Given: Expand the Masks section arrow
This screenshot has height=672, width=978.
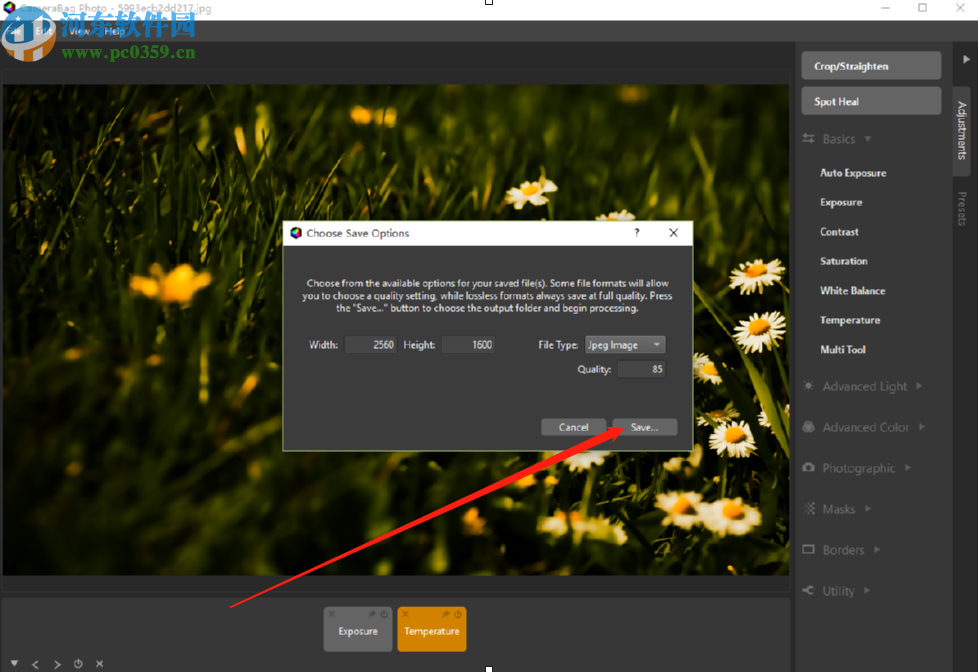Looking at the screenshot, I should pyautogui.click(x=868, y=509).
